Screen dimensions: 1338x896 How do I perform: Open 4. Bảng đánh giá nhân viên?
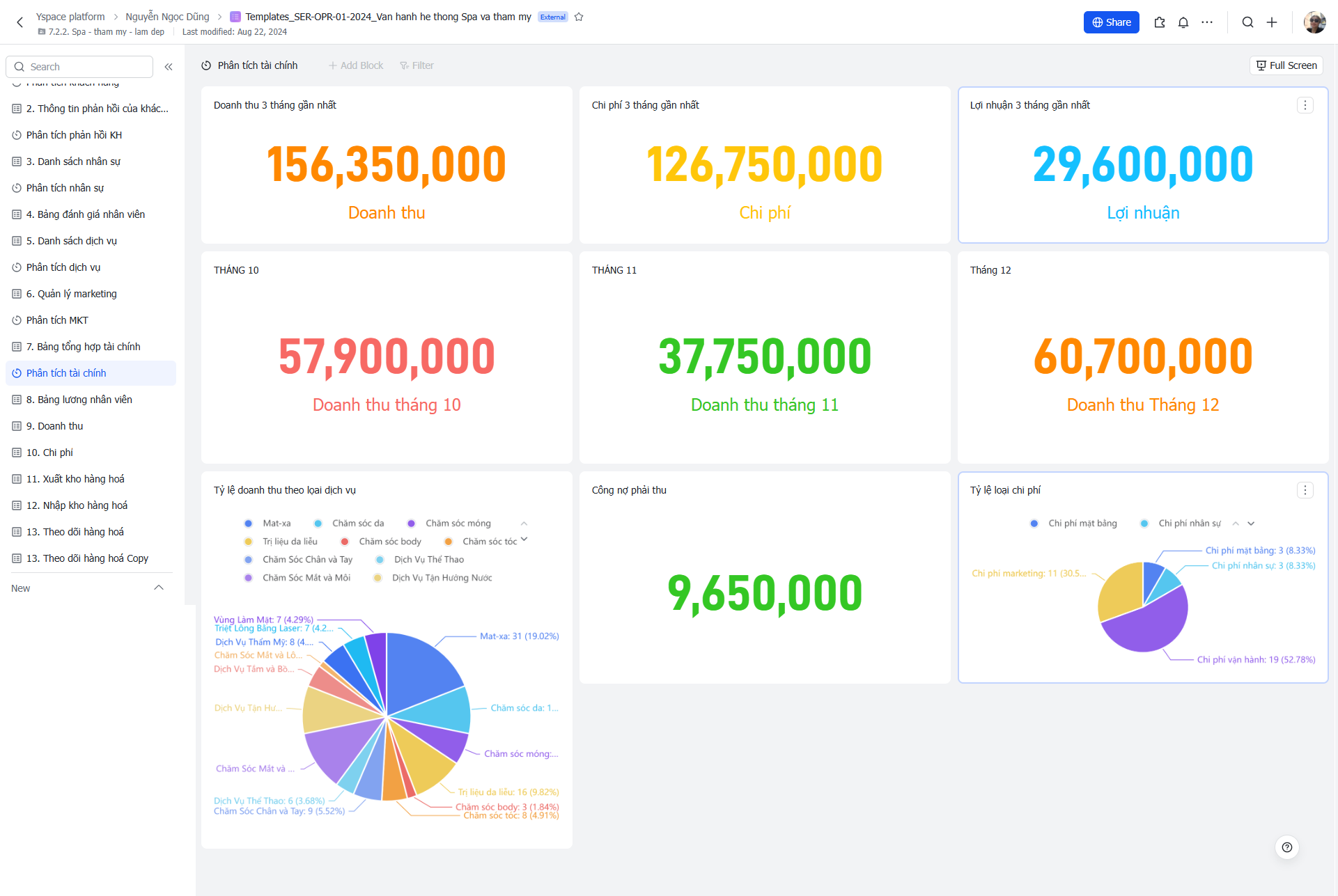click(91, 214)
